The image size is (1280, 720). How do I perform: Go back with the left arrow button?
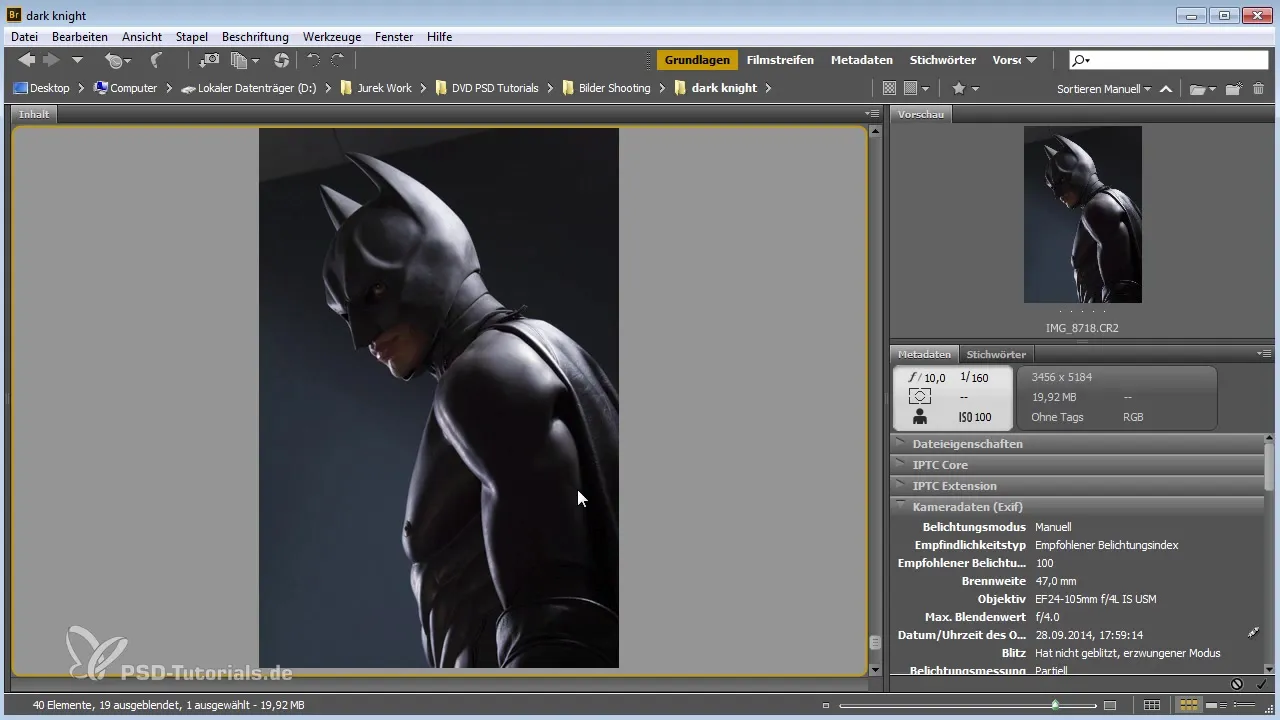click(x=27, y=61)
